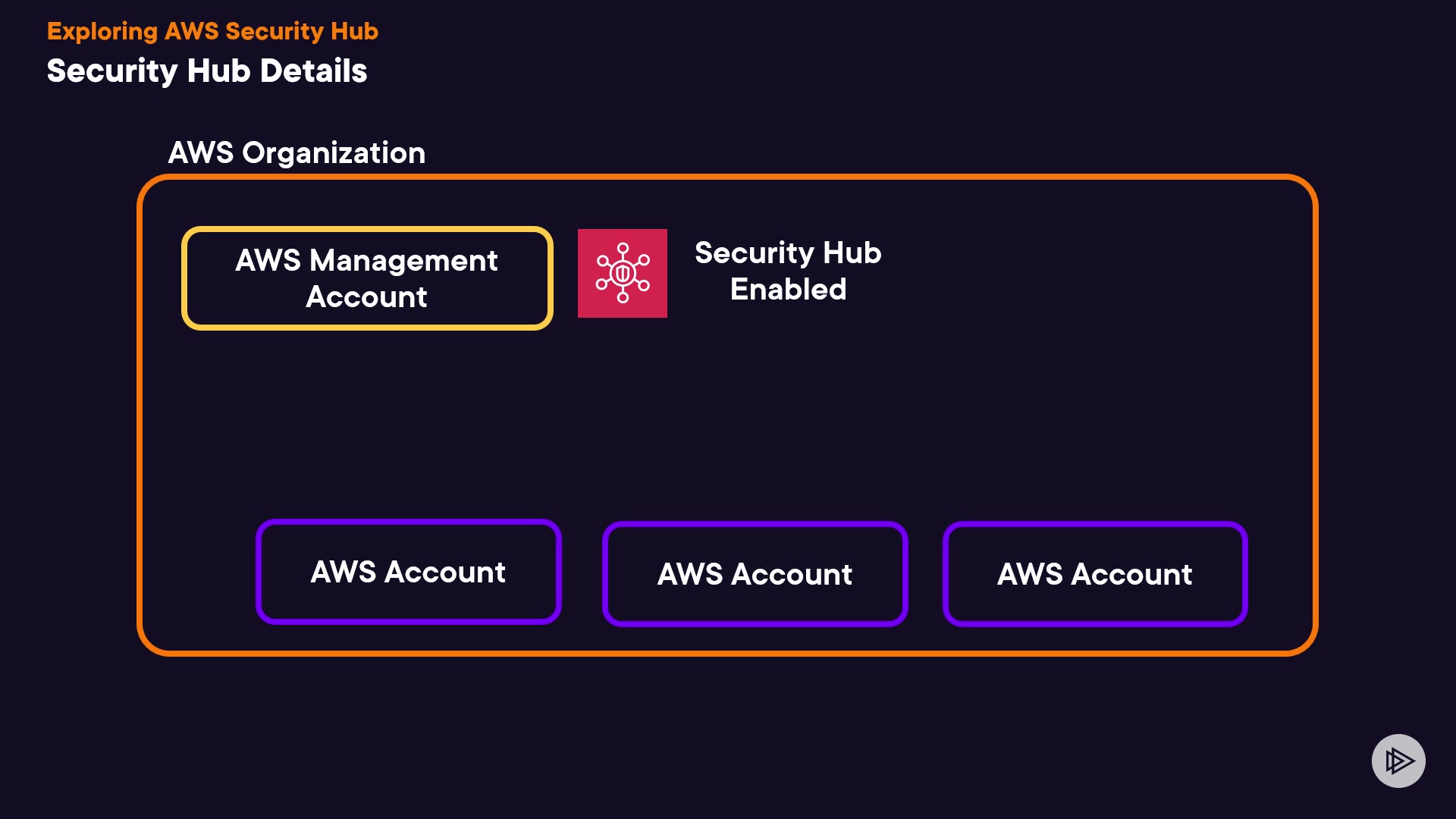Click the orange 'Exploring AWS Security Hub' title
The image size is (1456, 819).
212,31
